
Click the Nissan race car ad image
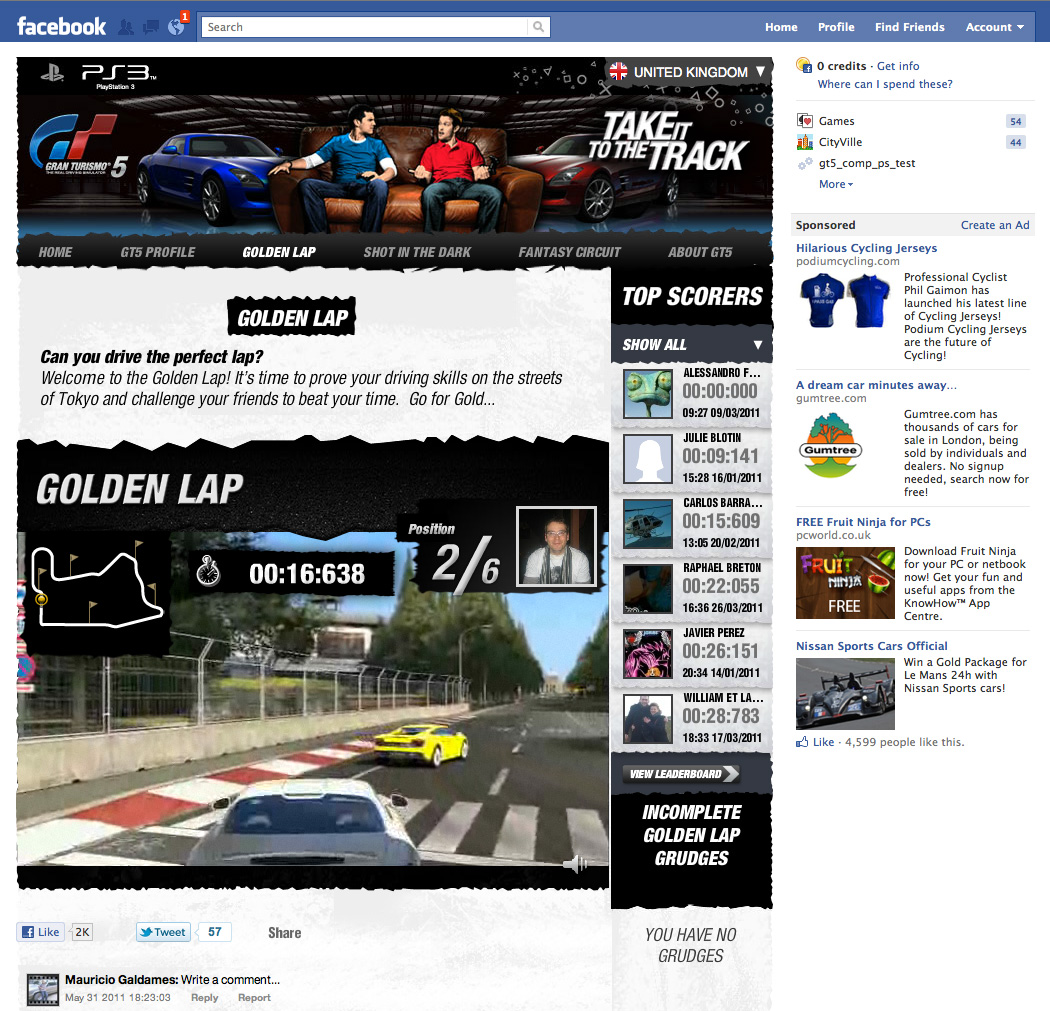click(845, 694)
